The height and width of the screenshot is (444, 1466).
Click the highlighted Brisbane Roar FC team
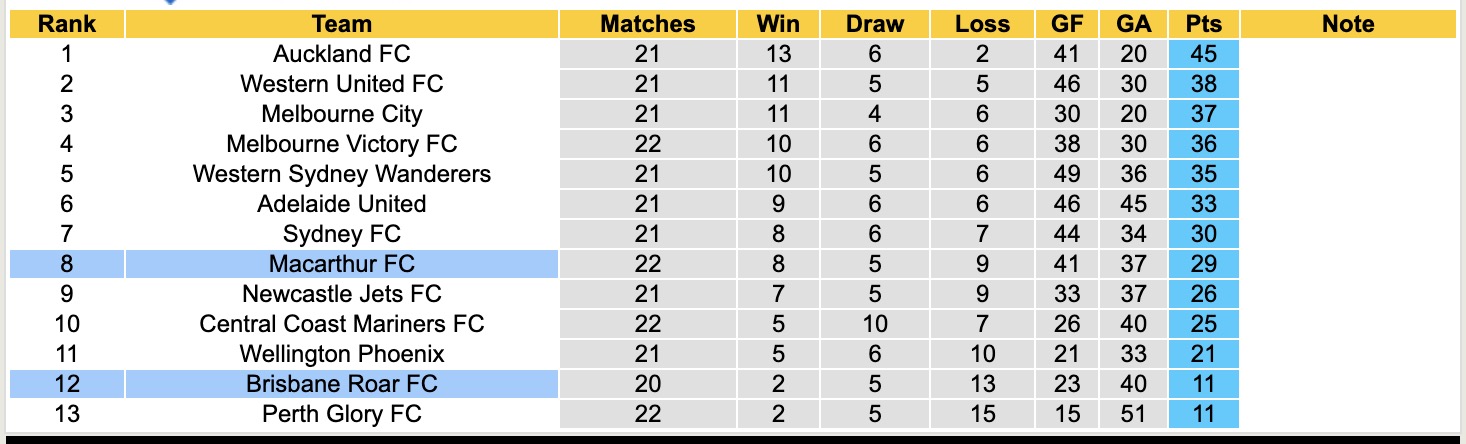point(341,384)
